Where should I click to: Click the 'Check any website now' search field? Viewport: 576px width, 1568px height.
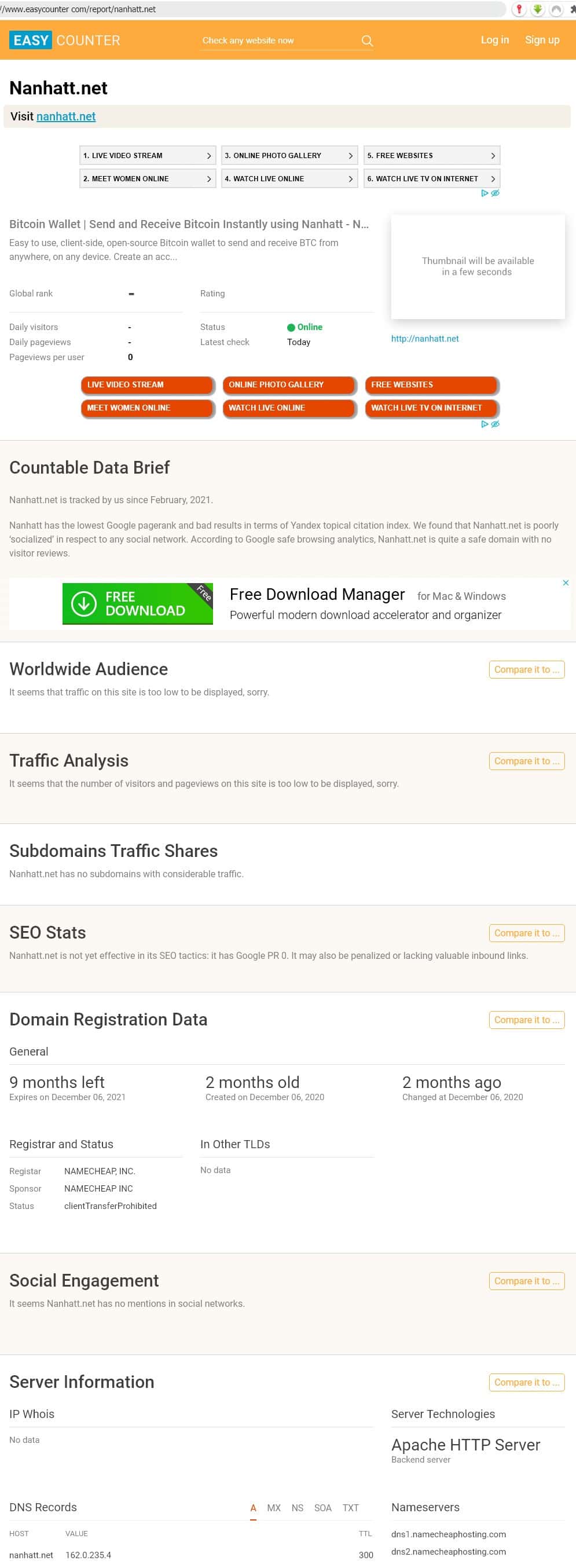pyautogui.click(x=277, y=41)
